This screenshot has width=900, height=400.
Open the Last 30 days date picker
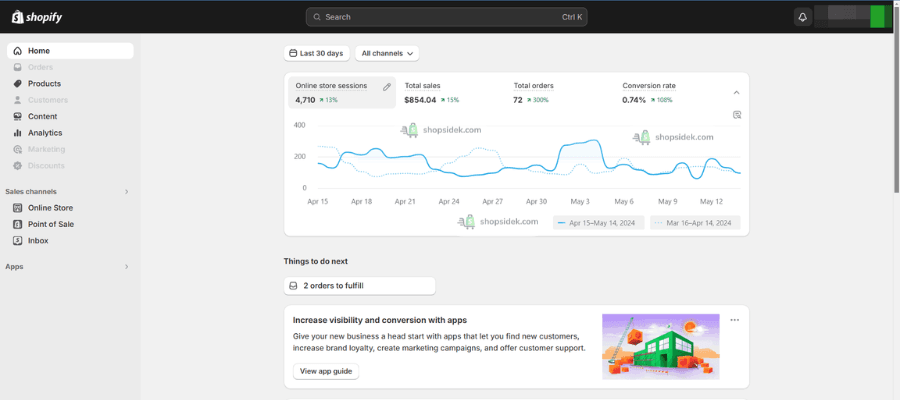click(316, 53)
